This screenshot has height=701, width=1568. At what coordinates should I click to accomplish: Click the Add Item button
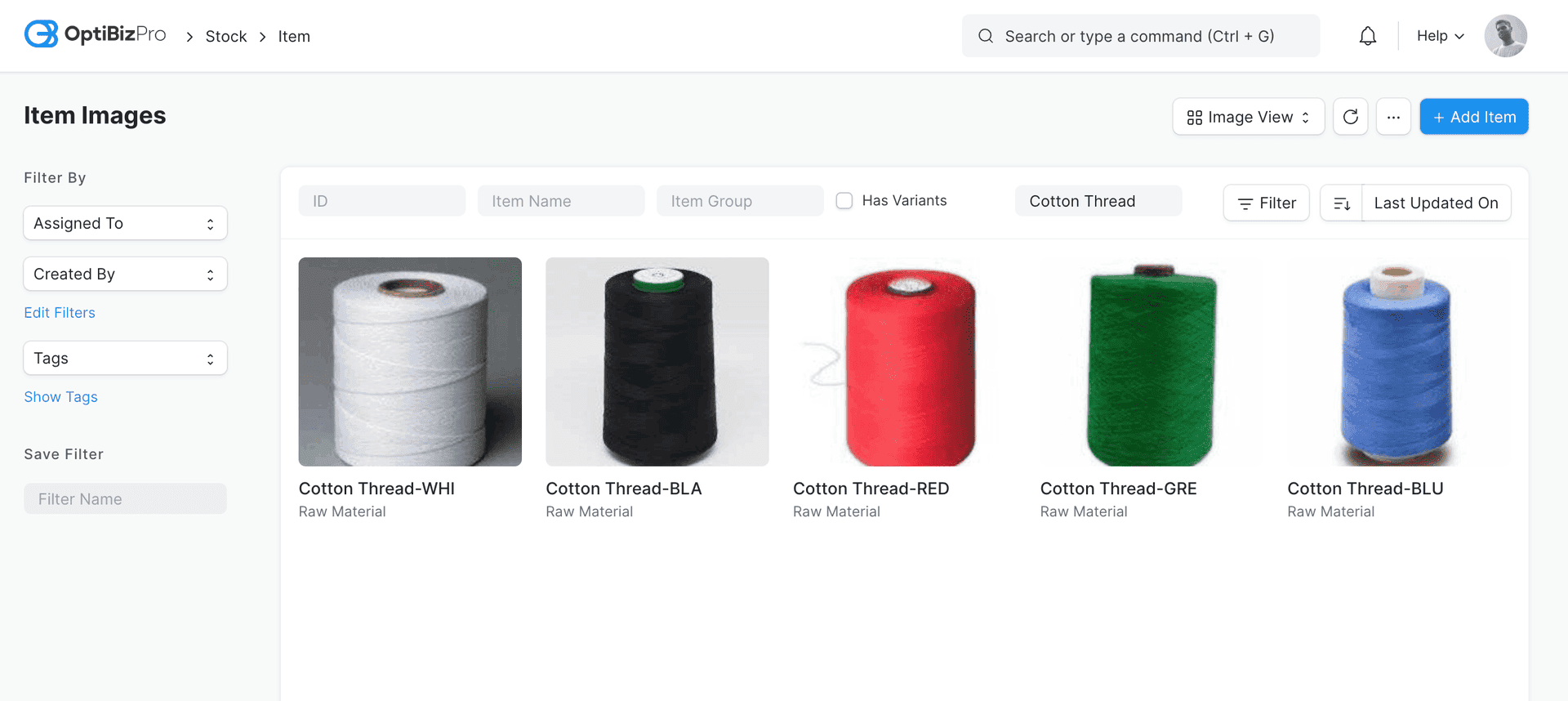pyautogui.click(x=1473, y=117)
